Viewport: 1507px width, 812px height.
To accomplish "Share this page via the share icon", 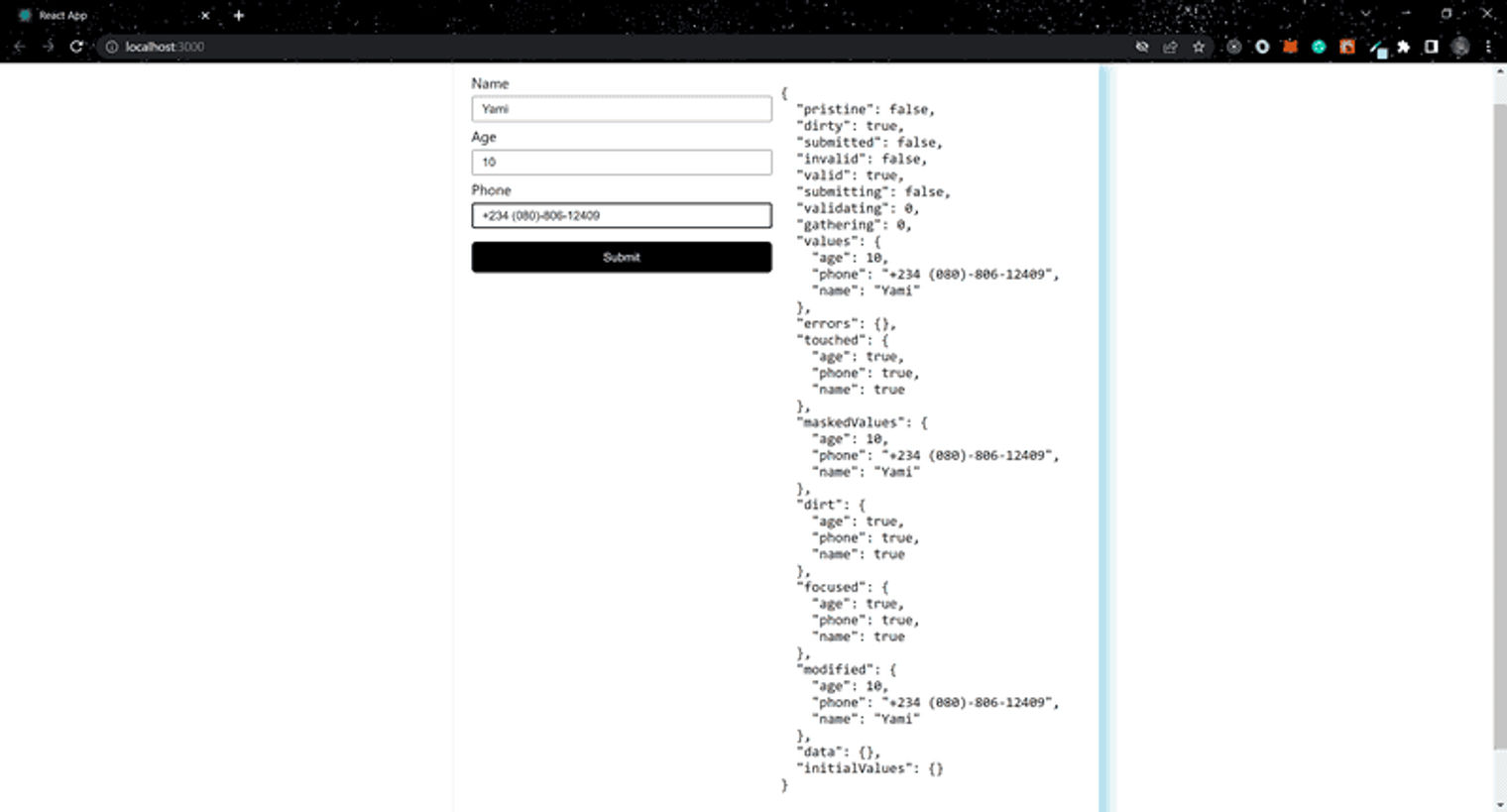I will 1170,47.
